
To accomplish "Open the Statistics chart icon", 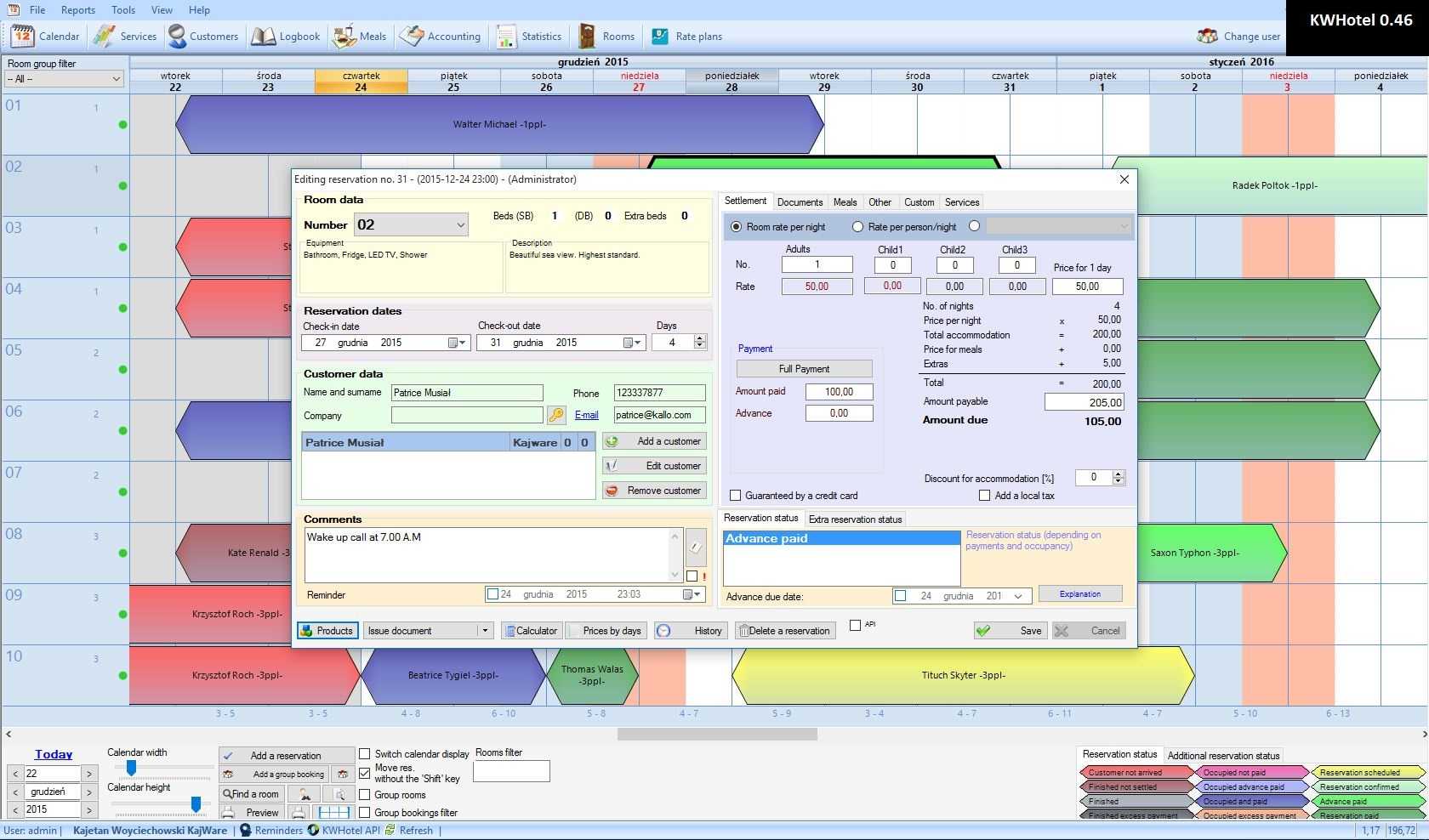I will 506,37.
